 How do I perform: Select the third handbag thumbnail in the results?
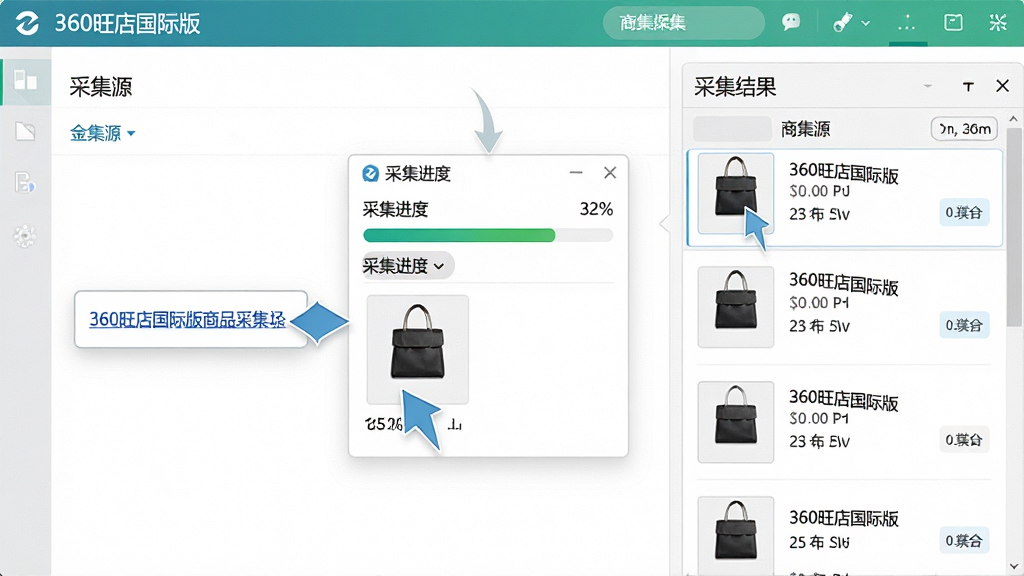coord(735,422)
